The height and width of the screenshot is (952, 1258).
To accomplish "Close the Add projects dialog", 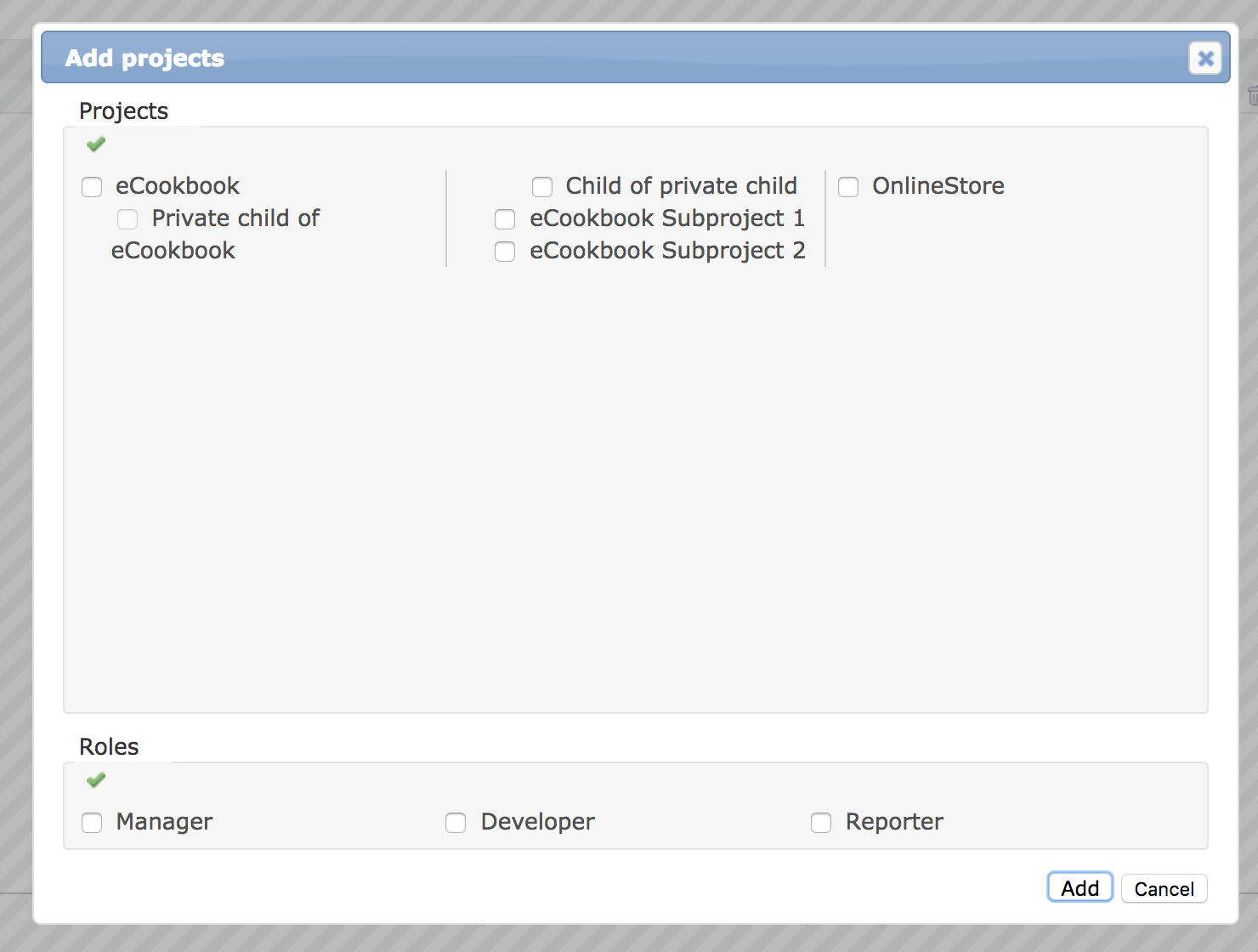I will [1205, 58].
